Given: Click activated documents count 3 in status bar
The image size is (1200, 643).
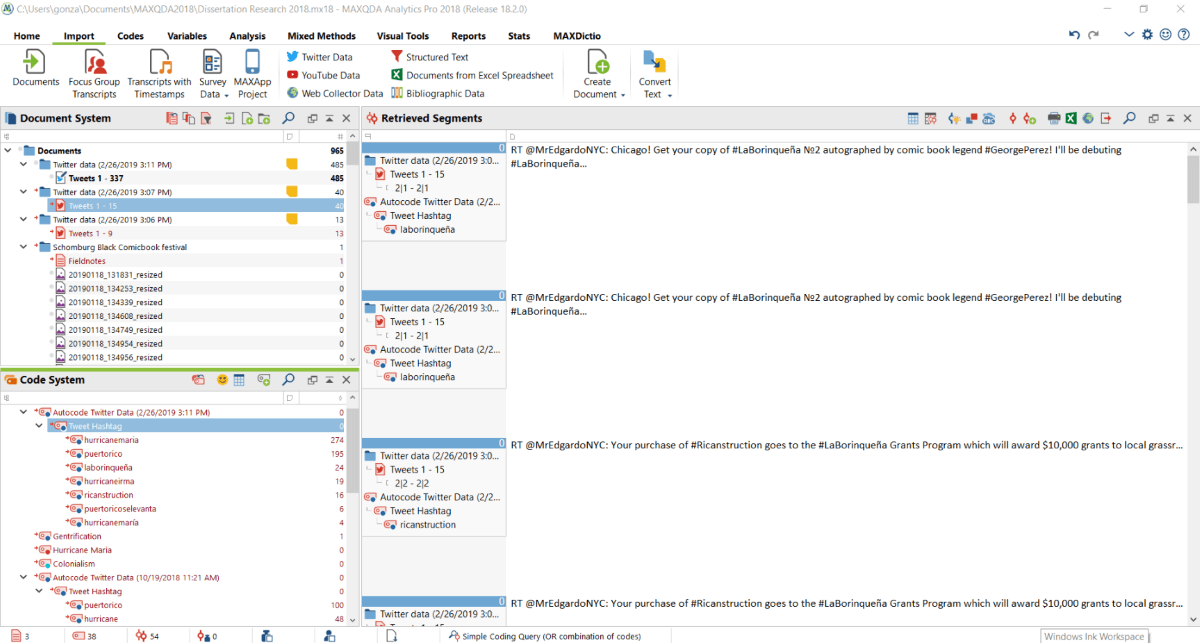Looking at the screenshot, I should pos(18,636).
